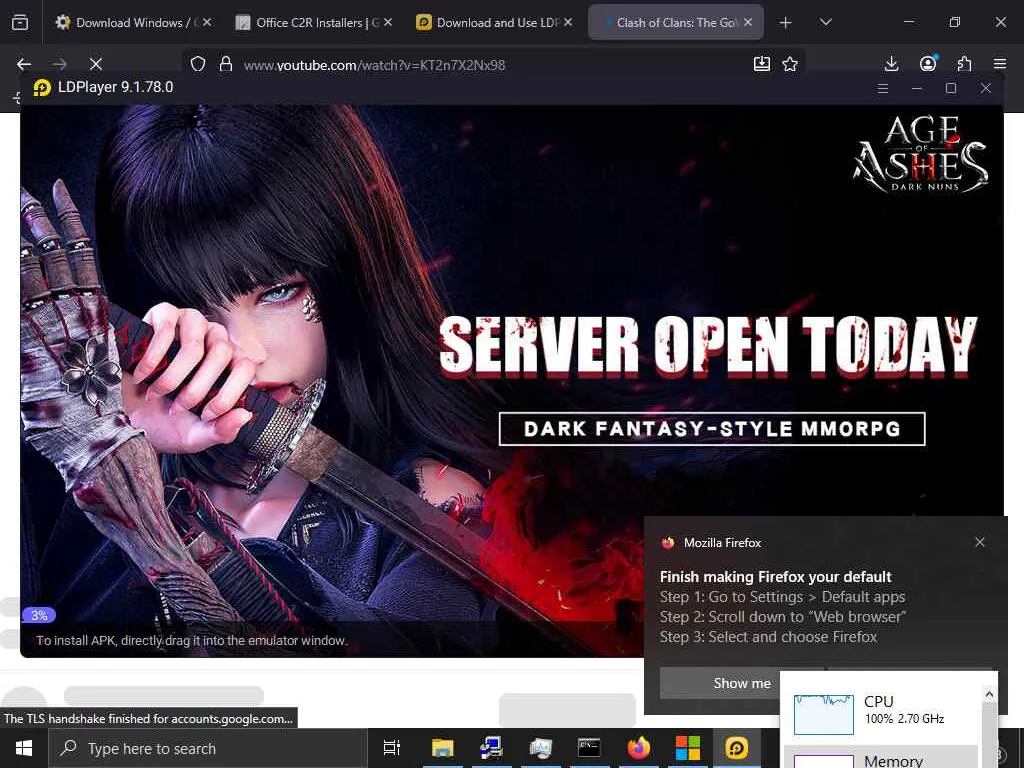Open LDPlayer hamburger menu
Viewport: 1024px width, 768px height.
pos(883,88)
